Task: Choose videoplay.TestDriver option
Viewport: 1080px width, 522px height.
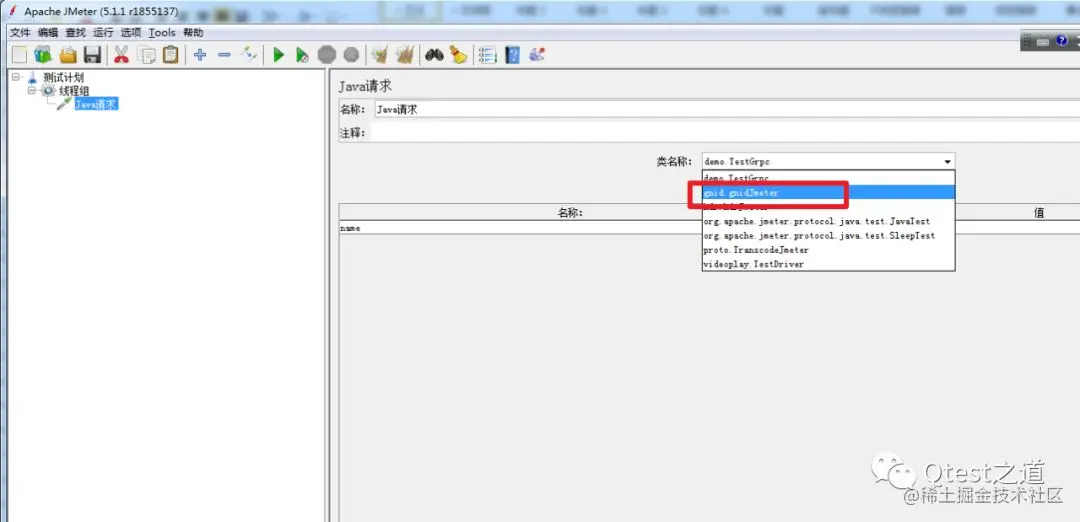Action: [x=828, y=264]
